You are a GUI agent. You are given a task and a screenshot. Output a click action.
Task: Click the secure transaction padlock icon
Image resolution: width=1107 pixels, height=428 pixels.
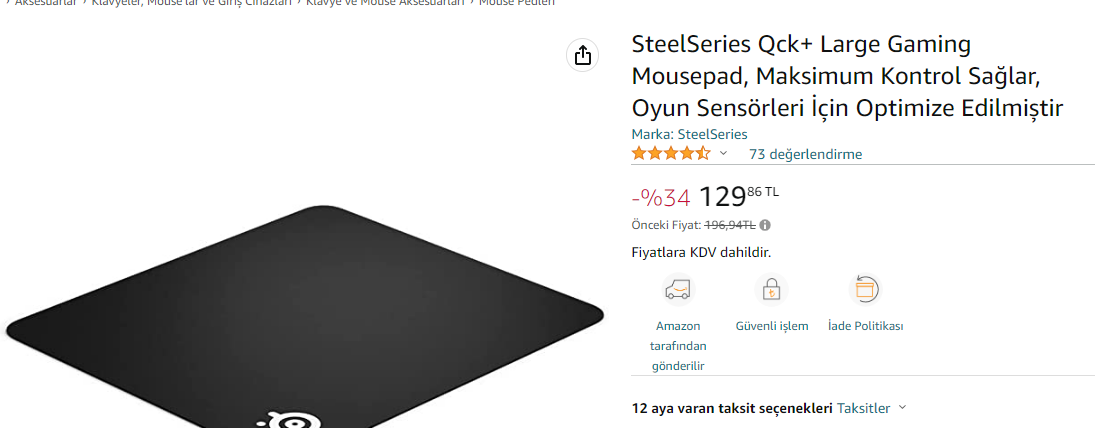(x=772, y=289)
